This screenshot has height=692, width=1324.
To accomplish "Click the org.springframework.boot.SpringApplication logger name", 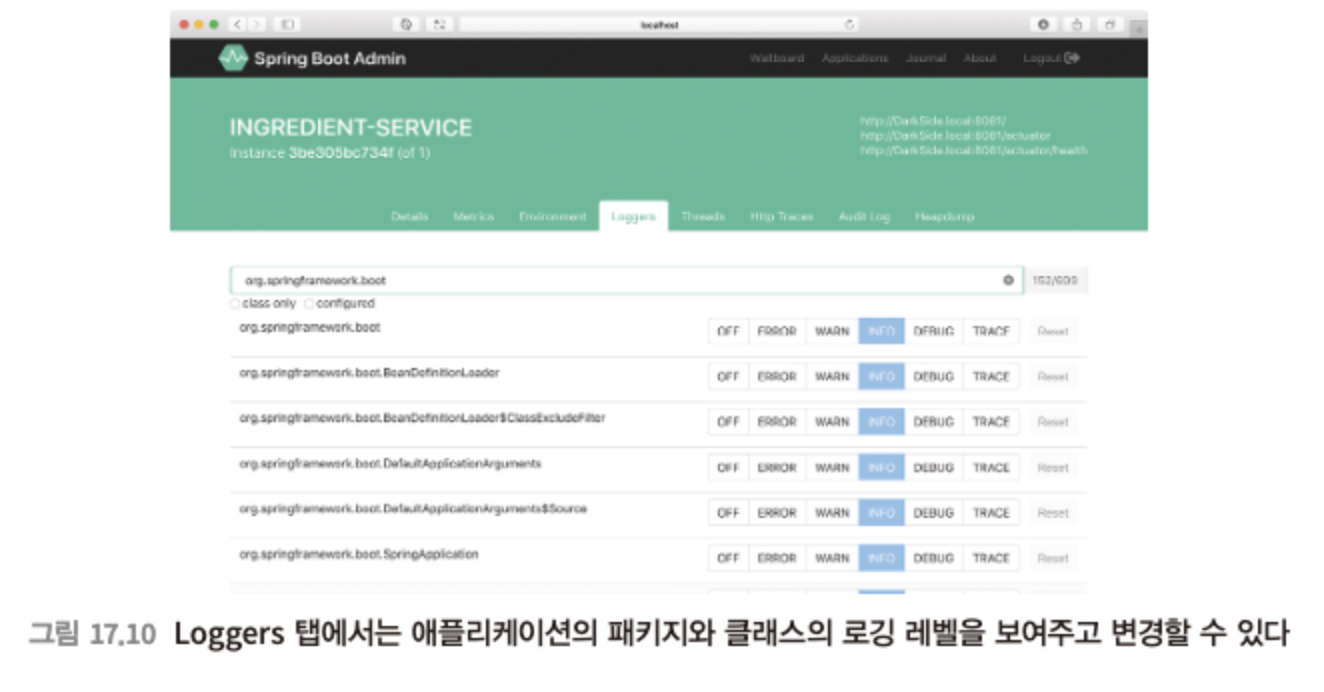I will click(x=359, y=554).
